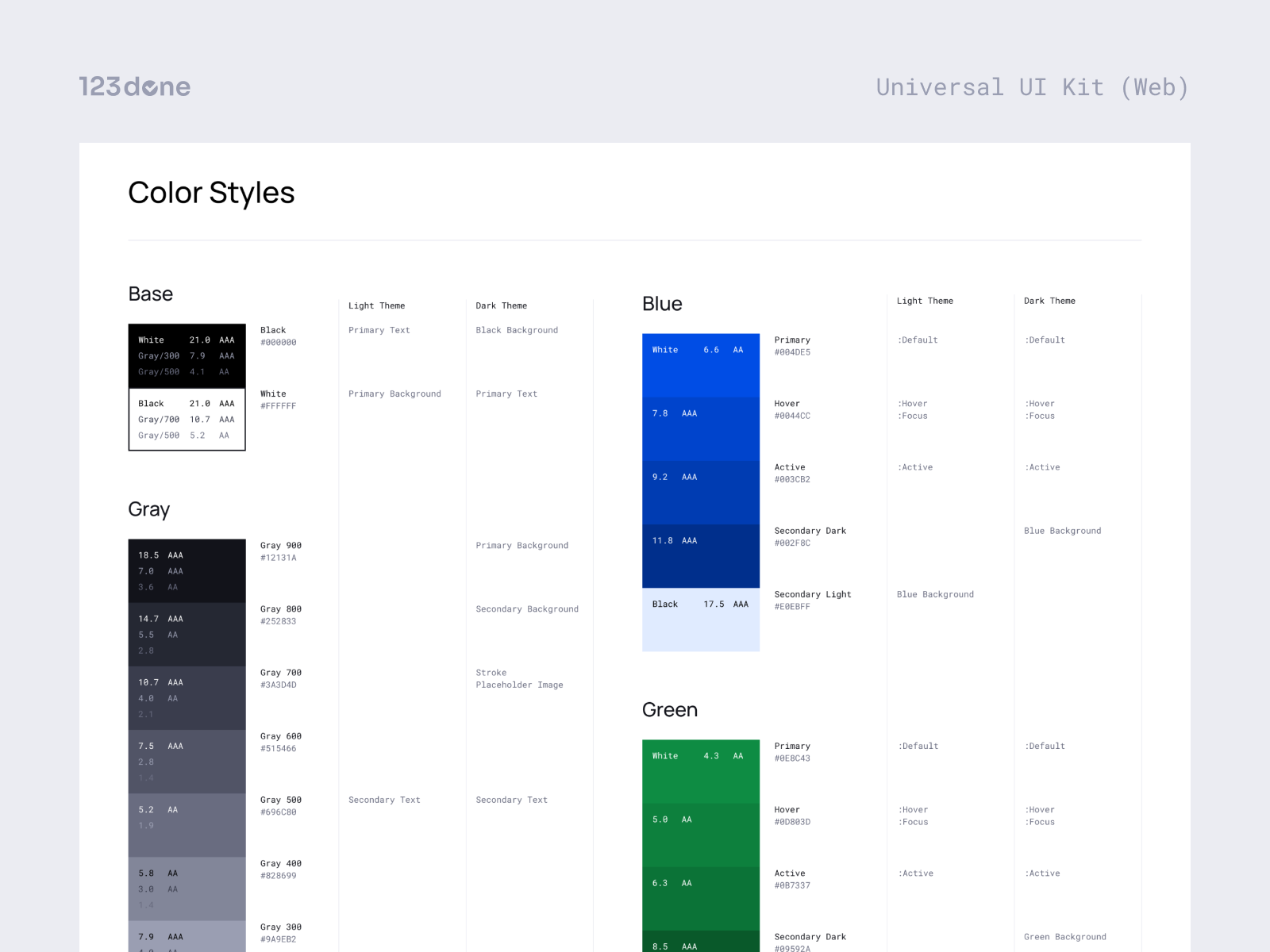Select the green Active #0B7337 swatch

coord(701,899)
